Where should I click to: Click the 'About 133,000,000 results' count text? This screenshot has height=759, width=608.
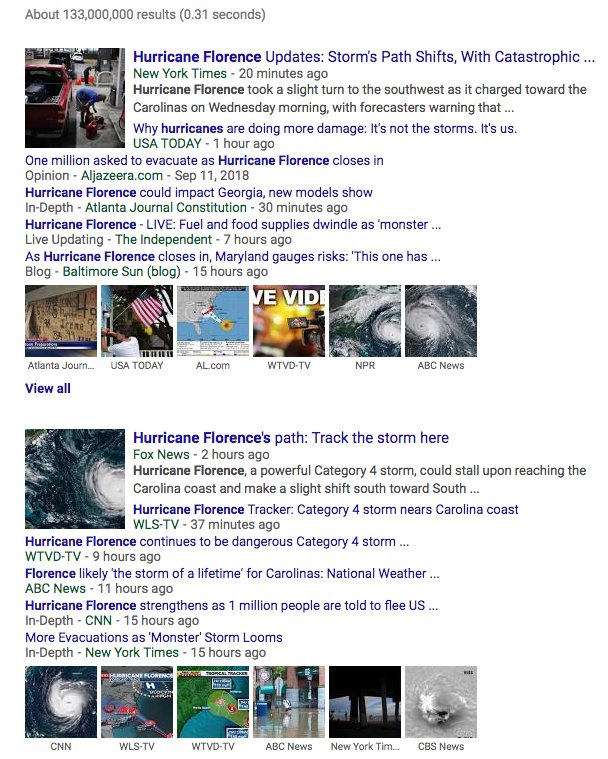[145, 15]
